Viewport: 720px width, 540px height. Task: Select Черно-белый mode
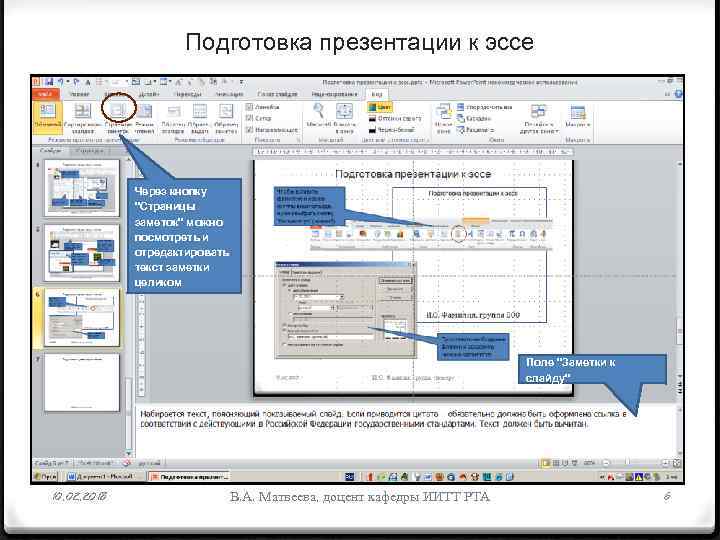tap(392, 130)
